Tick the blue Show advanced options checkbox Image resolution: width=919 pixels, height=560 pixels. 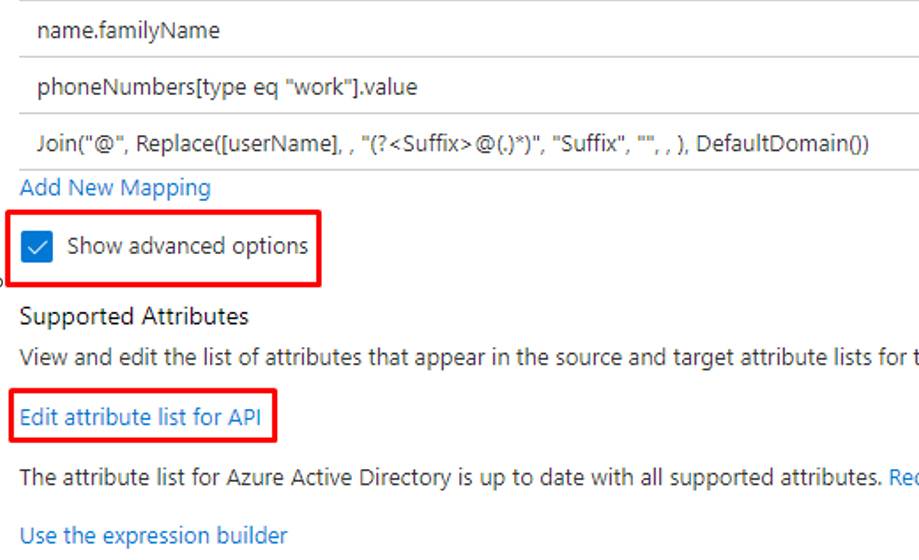click(36, 246)
